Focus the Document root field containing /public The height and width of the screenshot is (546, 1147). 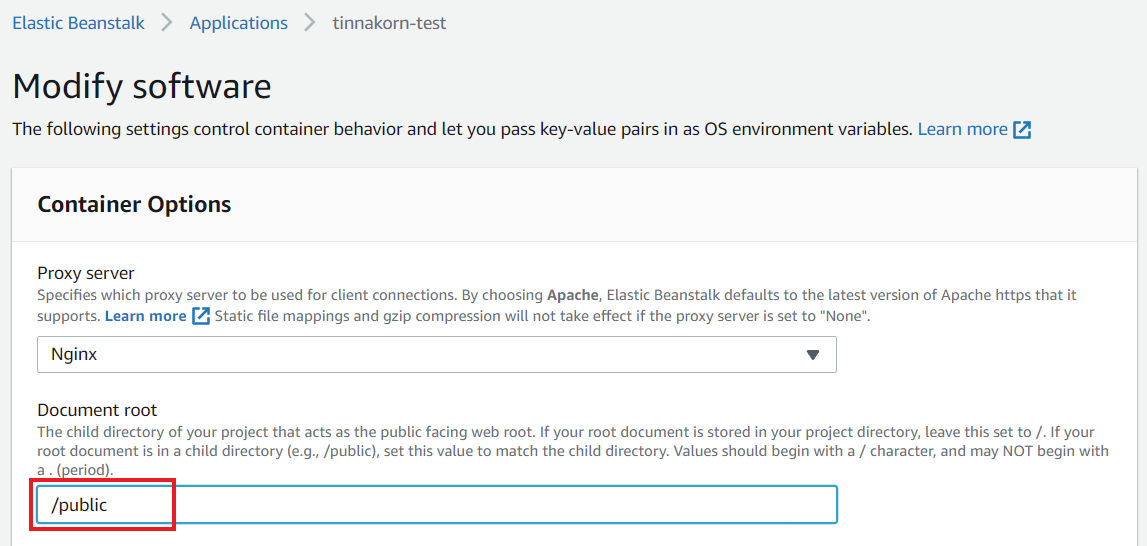[x=437, y=504]
